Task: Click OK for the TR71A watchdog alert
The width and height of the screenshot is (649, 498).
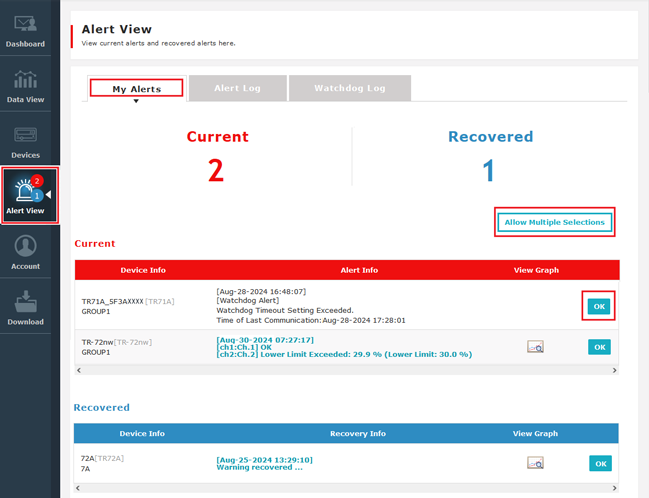Action: (x=599, y=307)
